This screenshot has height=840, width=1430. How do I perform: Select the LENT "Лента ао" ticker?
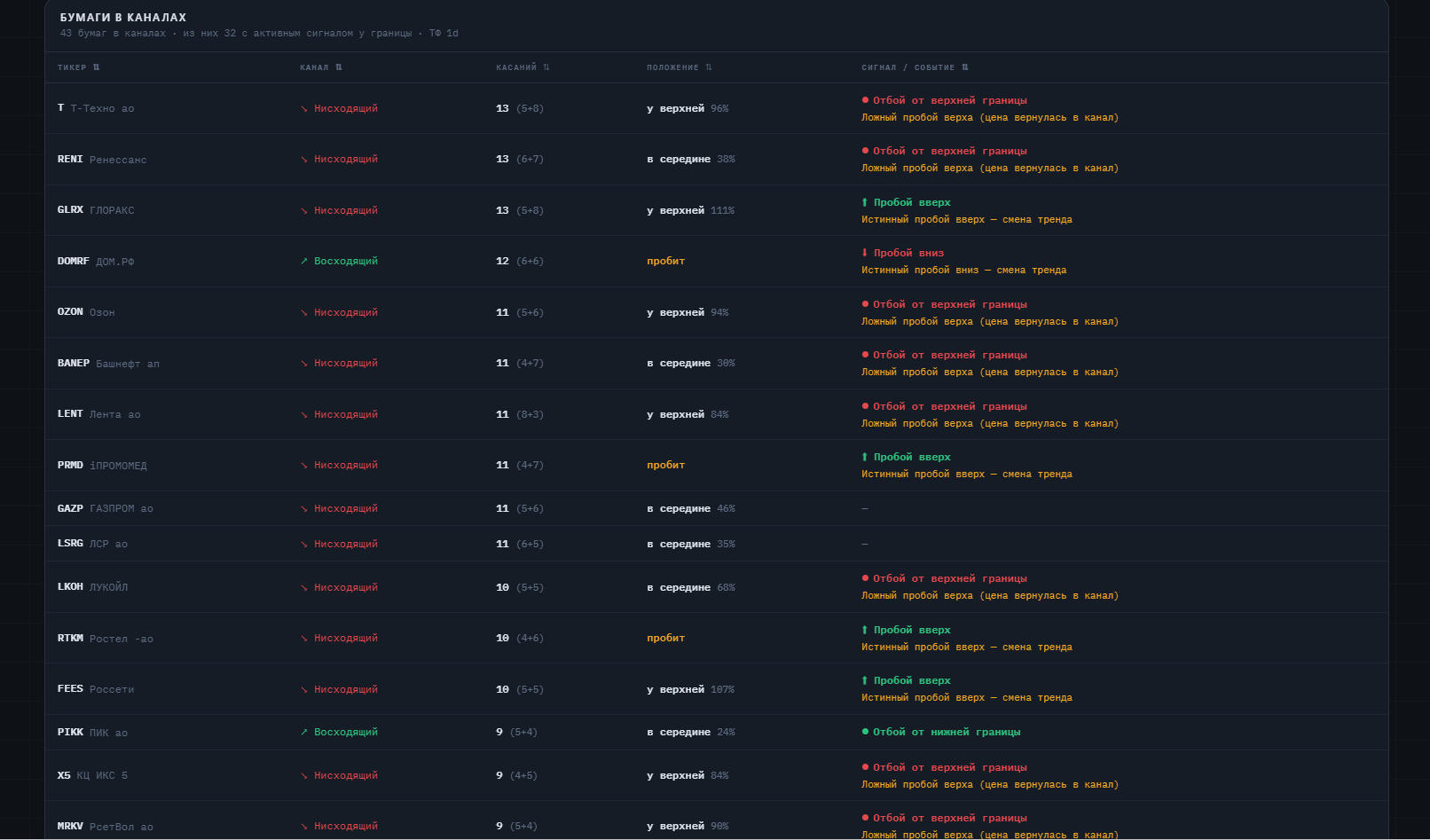pos(98,414)
